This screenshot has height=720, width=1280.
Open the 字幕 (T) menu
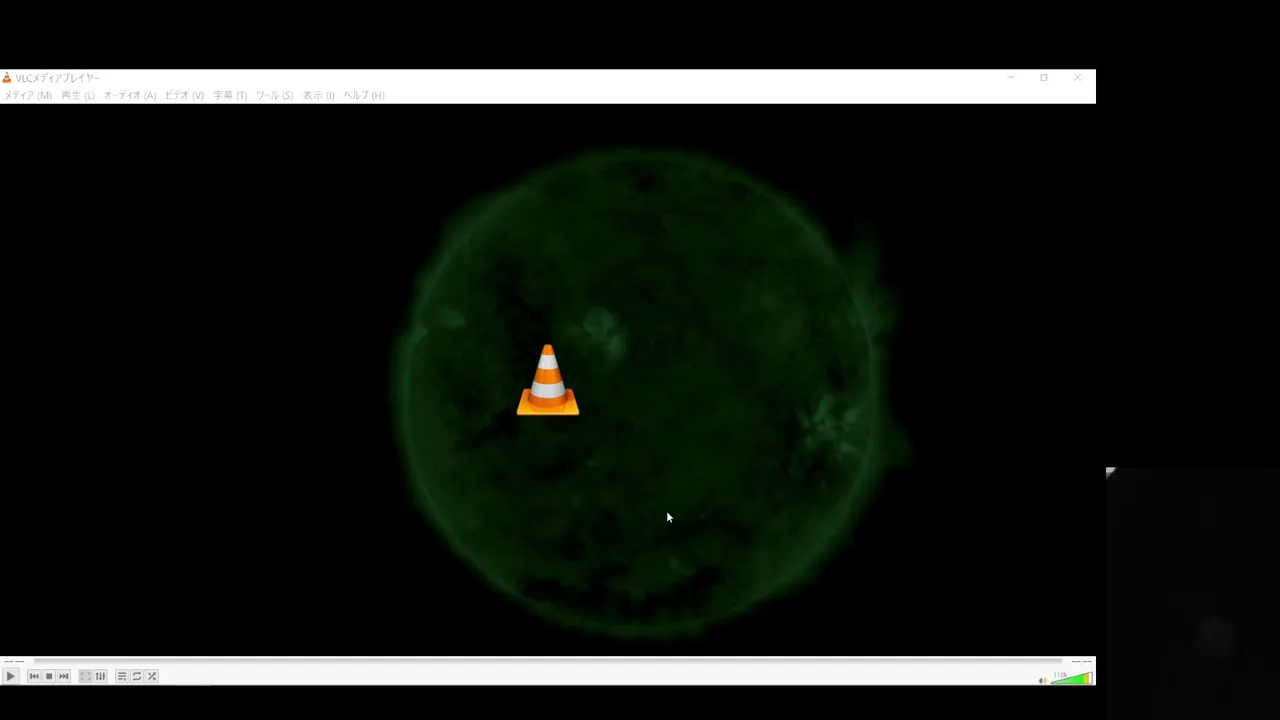click(x=230, y=95)
